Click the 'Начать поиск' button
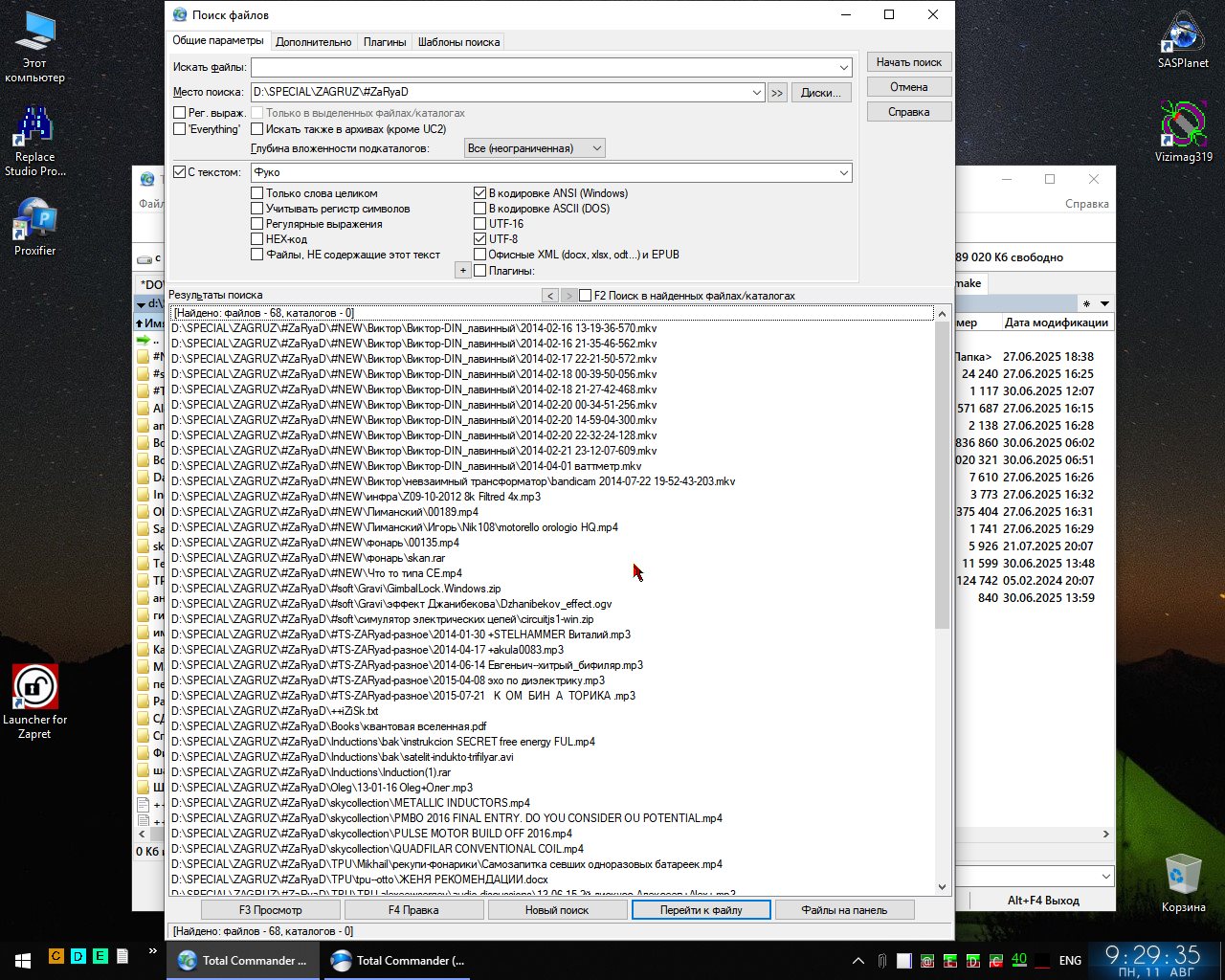The width and height of the screenshot is (1225, 980). 908,62
